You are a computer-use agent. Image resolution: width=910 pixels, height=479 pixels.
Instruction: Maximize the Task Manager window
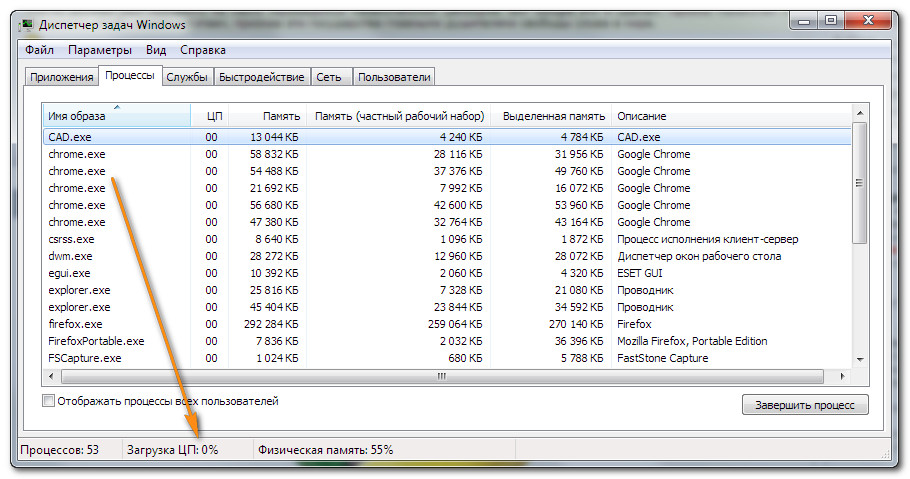tap(831, 21)
